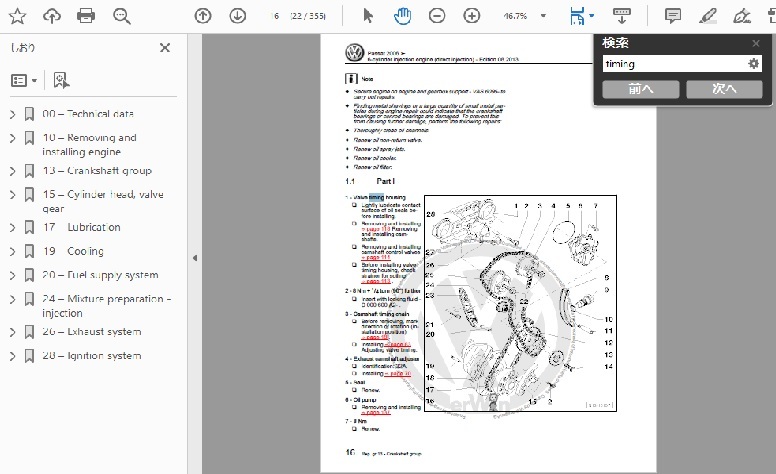Click the upload to cloud icon

click(x=52, y=16)
